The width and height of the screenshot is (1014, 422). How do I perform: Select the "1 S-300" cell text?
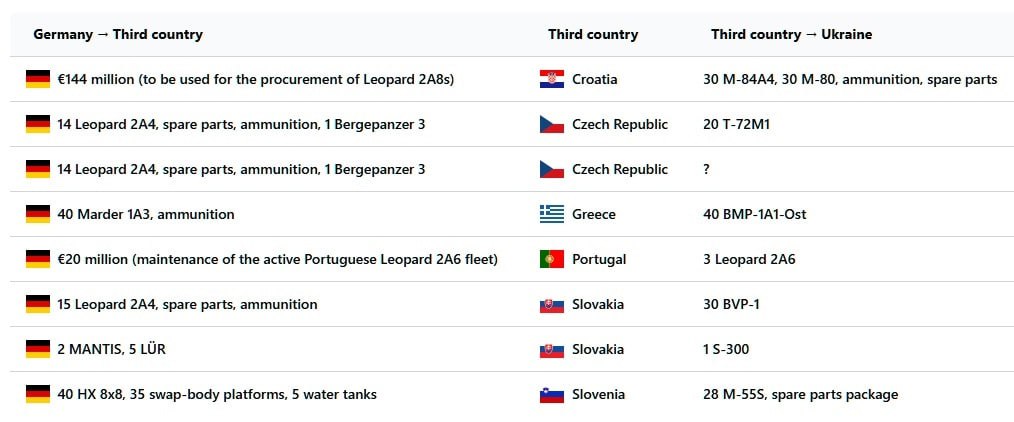726,349
